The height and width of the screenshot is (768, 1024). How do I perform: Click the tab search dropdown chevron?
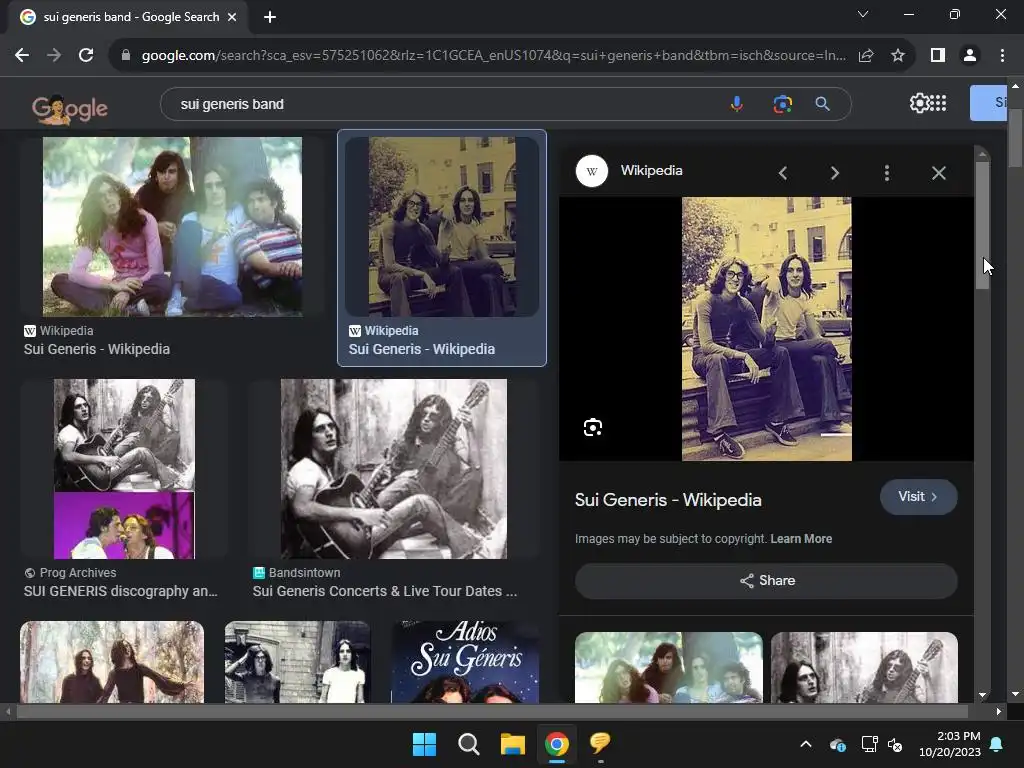863,14
